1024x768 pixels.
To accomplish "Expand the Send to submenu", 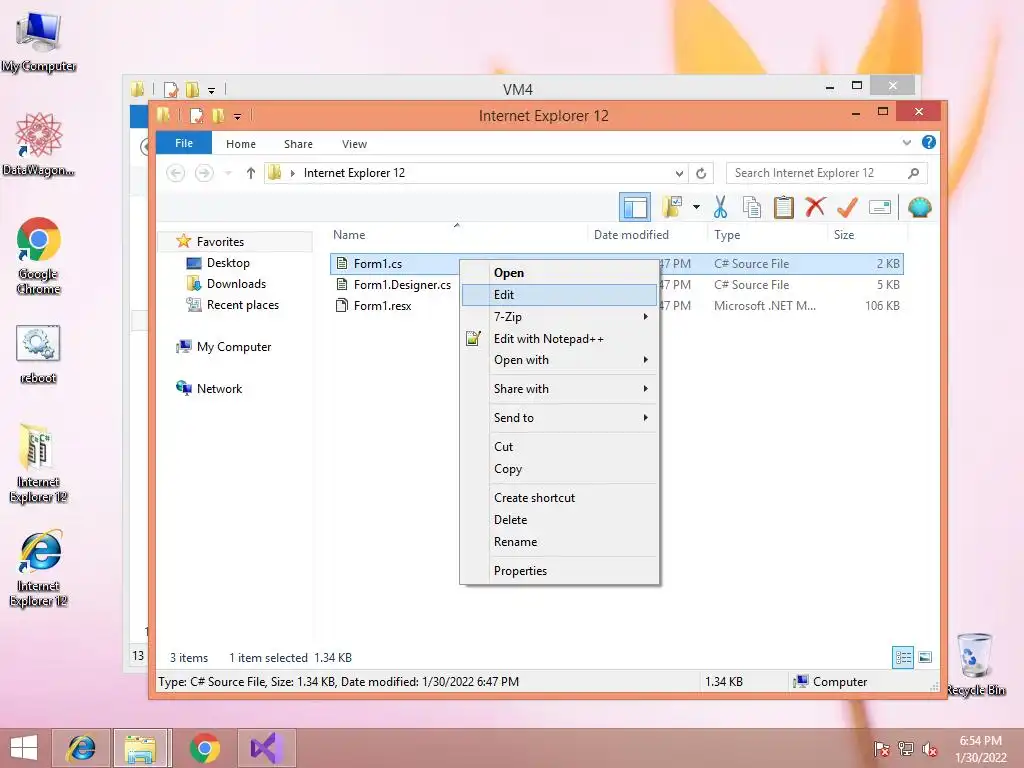I will (560, 418).
